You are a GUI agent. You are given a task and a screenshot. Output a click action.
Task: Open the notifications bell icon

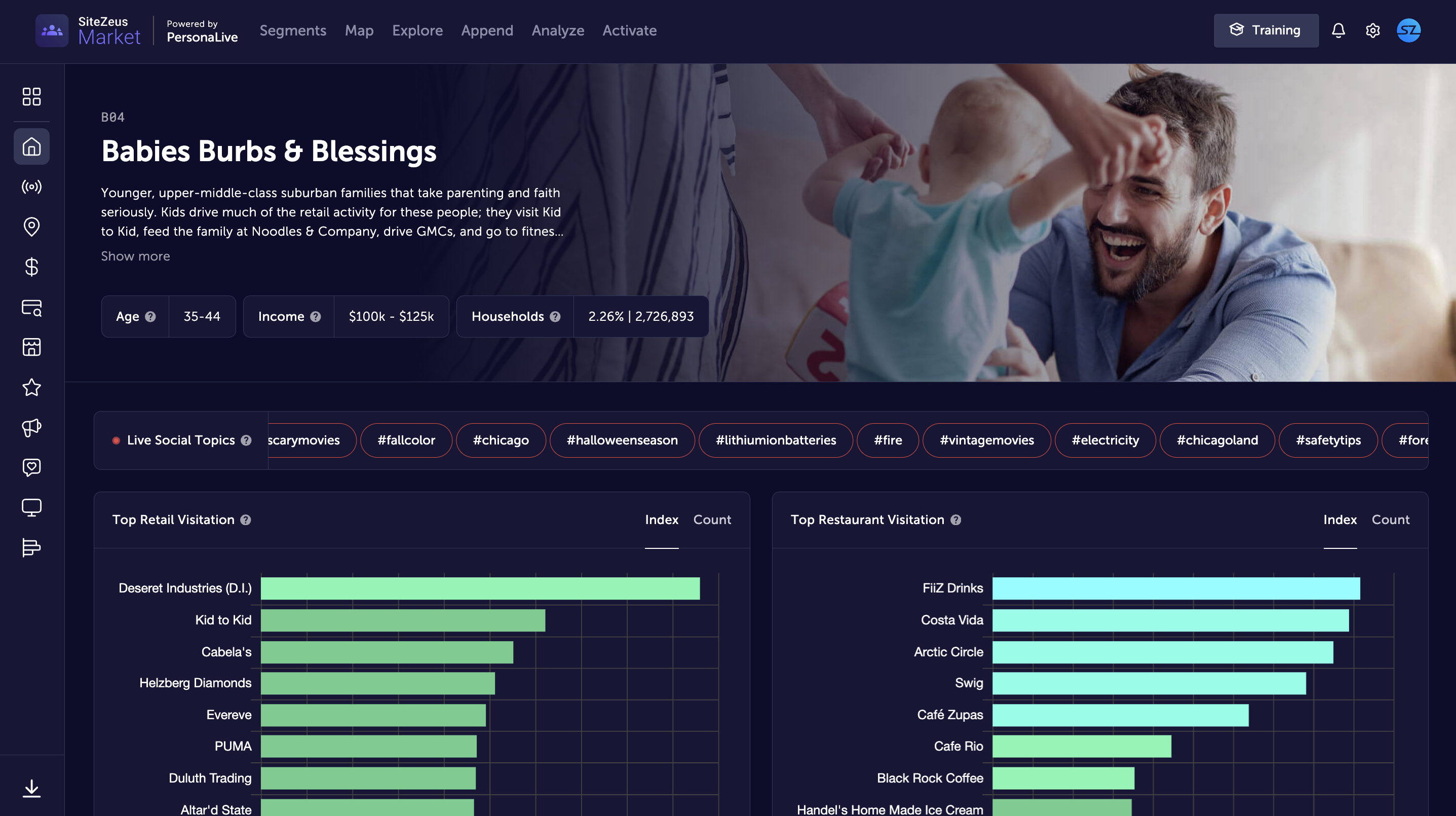point(1338,30)
